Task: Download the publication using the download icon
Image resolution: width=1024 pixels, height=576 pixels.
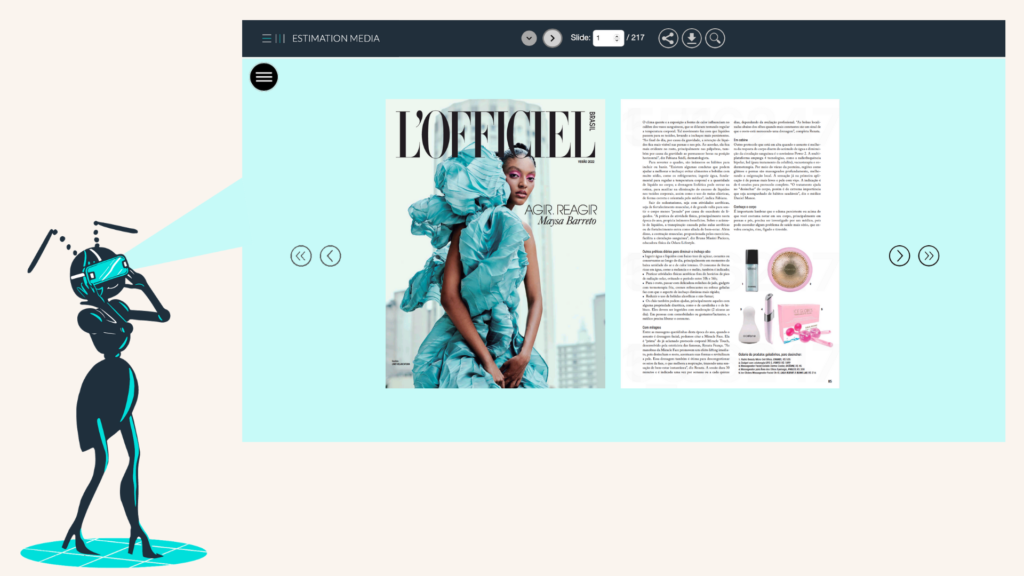Action: [x=692, y=39]
